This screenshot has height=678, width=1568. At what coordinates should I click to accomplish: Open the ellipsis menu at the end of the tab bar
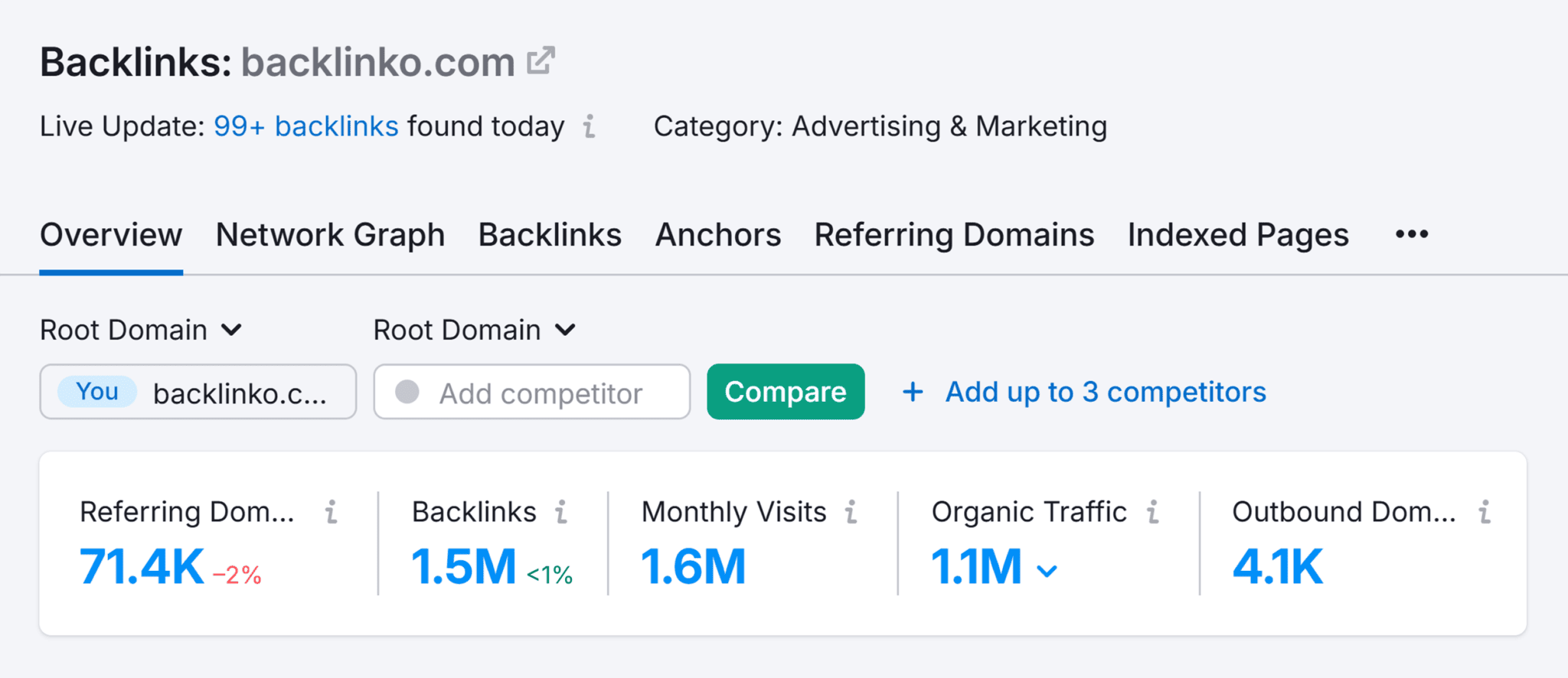click(1411, 234)
